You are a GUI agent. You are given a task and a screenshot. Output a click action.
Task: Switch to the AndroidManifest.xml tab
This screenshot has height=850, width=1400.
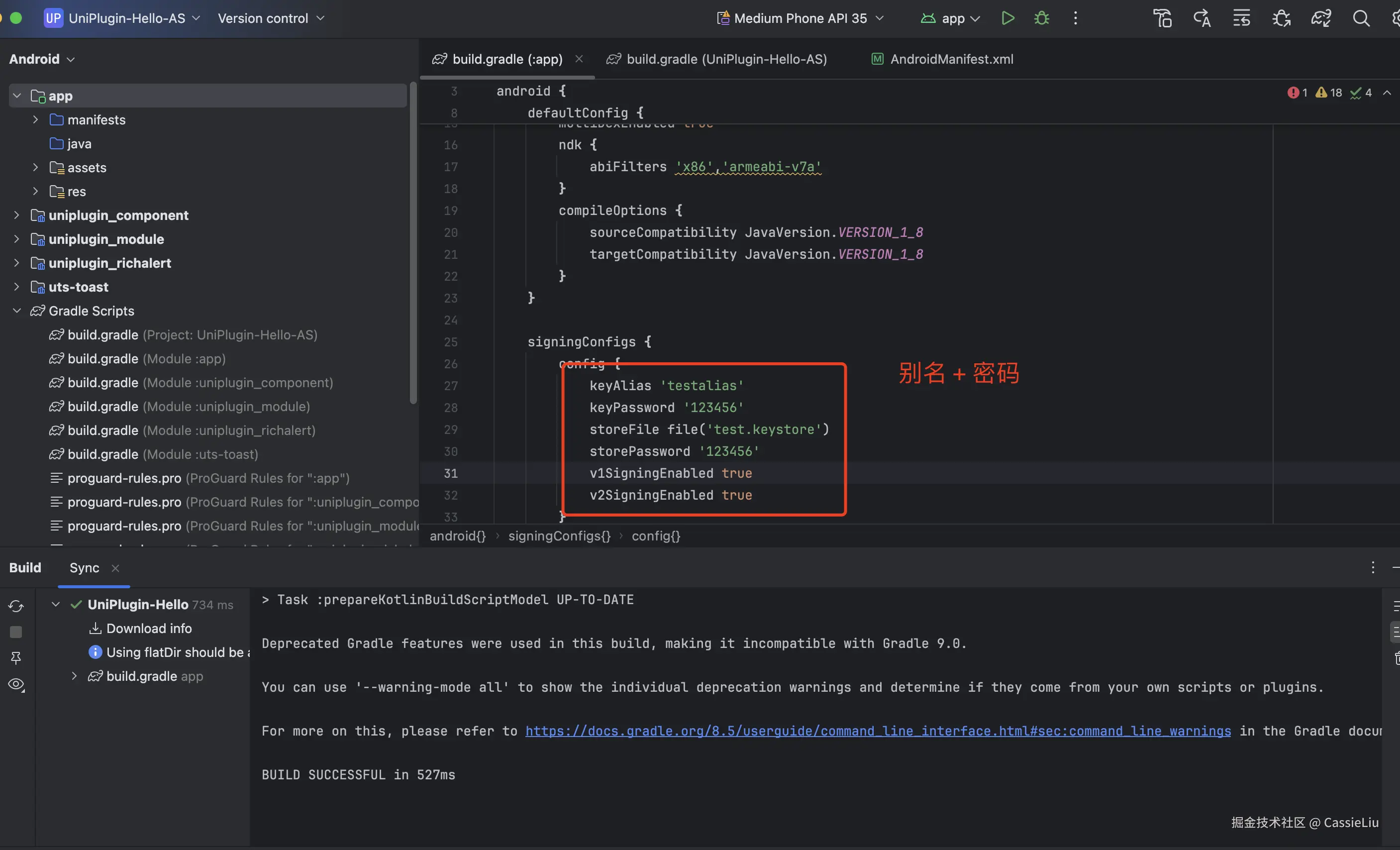click(x=951, y=59)
